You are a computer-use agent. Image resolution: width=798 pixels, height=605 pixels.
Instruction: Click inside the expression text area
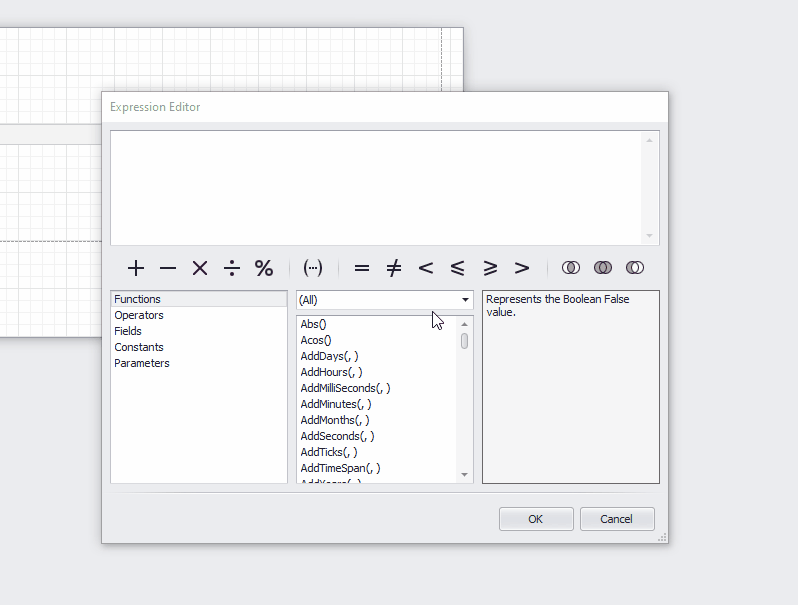(x=377, y=188)
